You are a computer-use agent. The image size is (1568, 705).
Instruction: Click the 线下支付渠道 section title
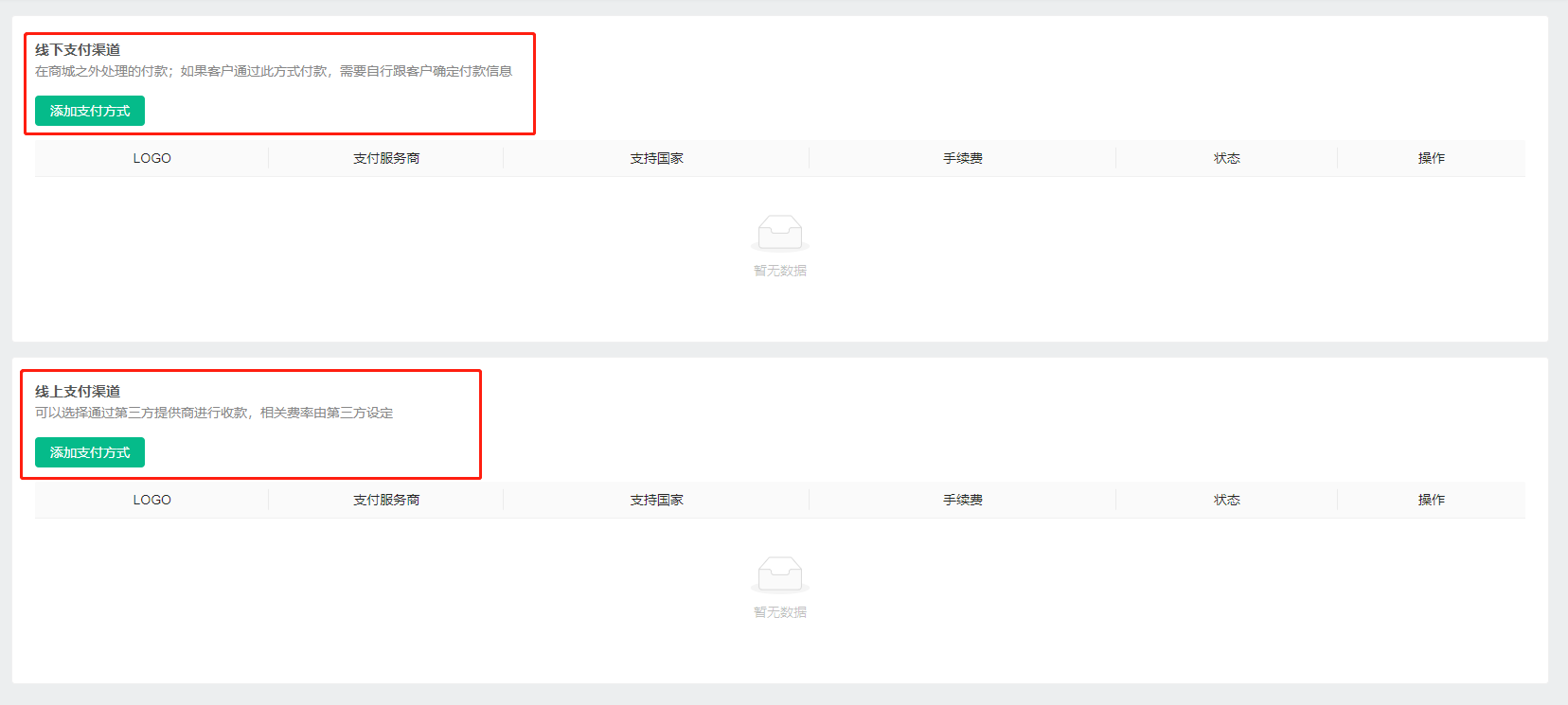(78, 49)
